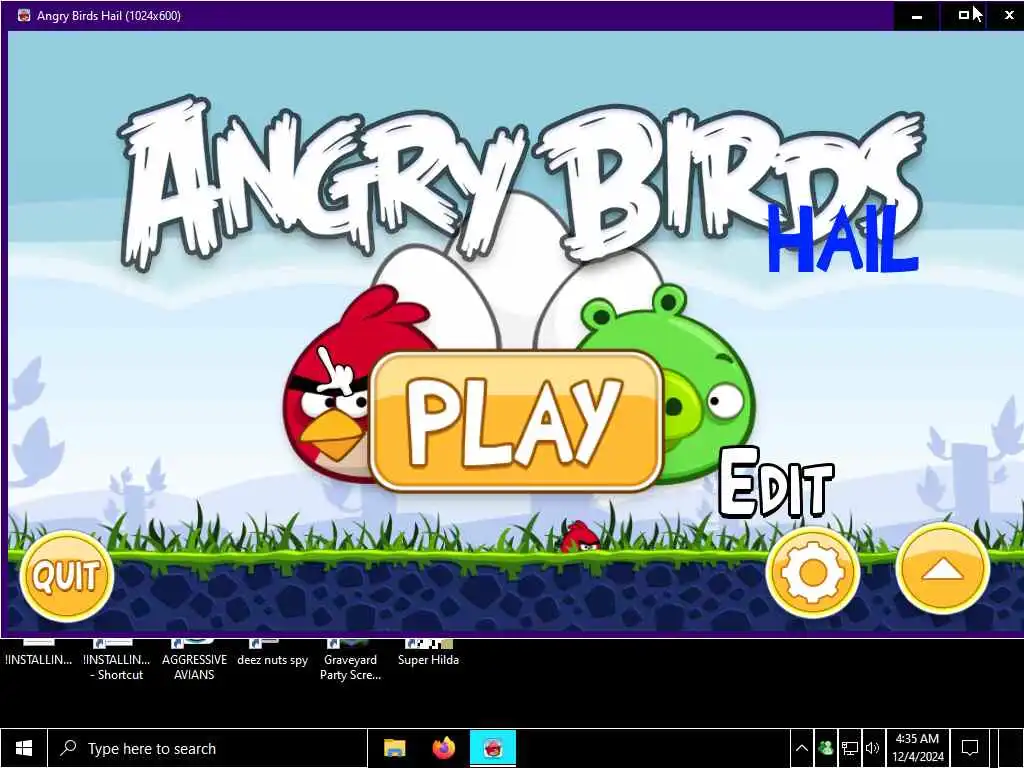Open the clock showing 4:35 AM
Screen dimensions: 1024x768
[918, 748]
